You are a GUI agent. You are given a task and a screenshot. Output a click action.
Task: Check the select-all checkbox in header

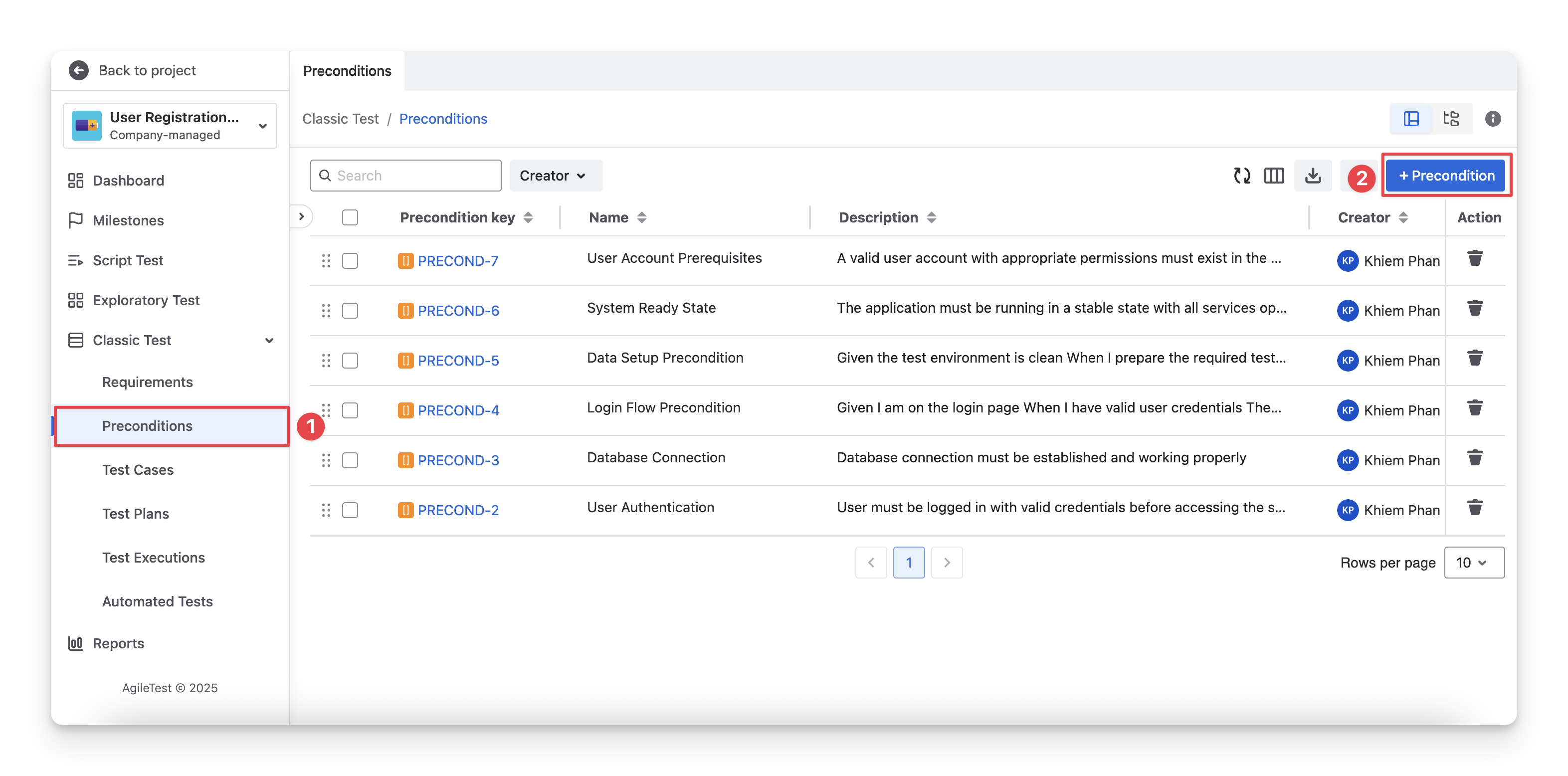(350, 217)
